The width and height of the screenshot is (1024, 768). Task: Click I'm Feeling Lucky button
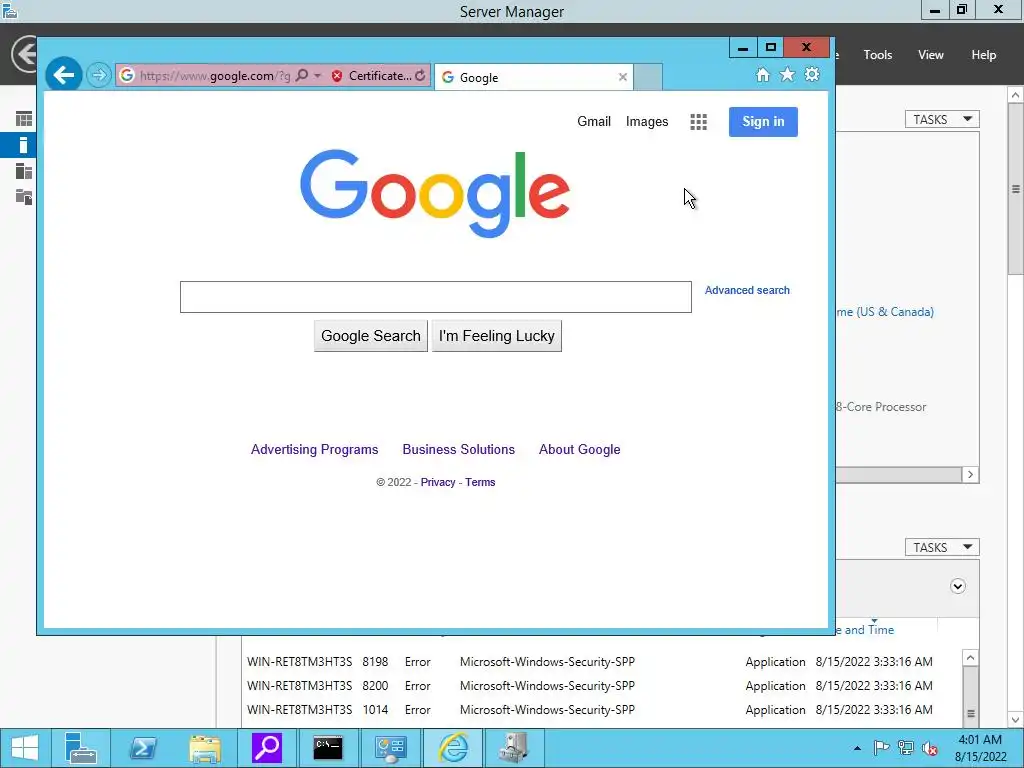pos(496,336)
